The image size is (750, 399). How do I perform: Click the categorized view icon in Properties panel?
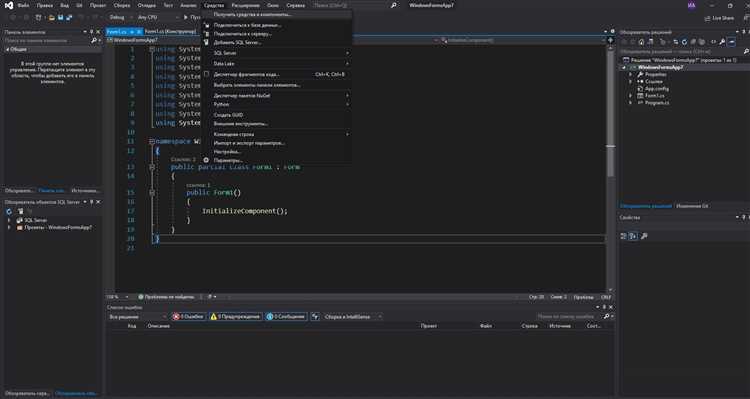623,236
